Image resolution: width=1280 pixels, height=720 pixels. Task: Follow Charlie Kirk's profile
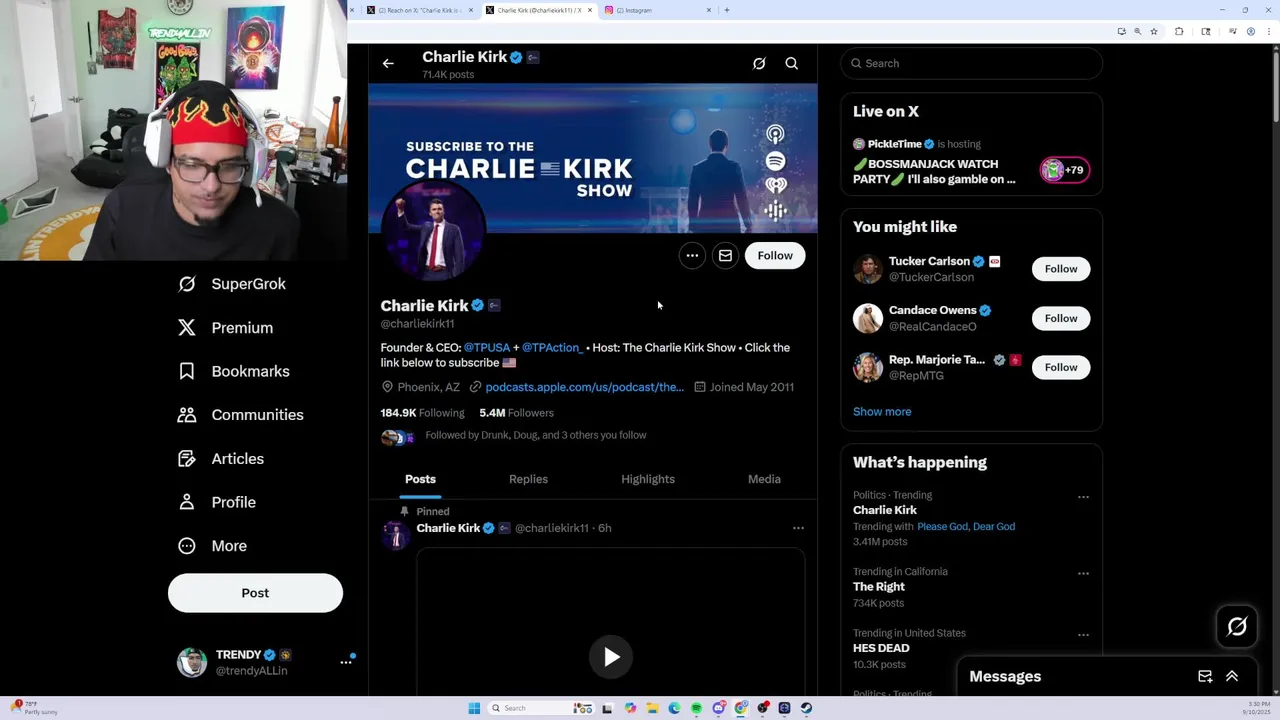[775, 256]
